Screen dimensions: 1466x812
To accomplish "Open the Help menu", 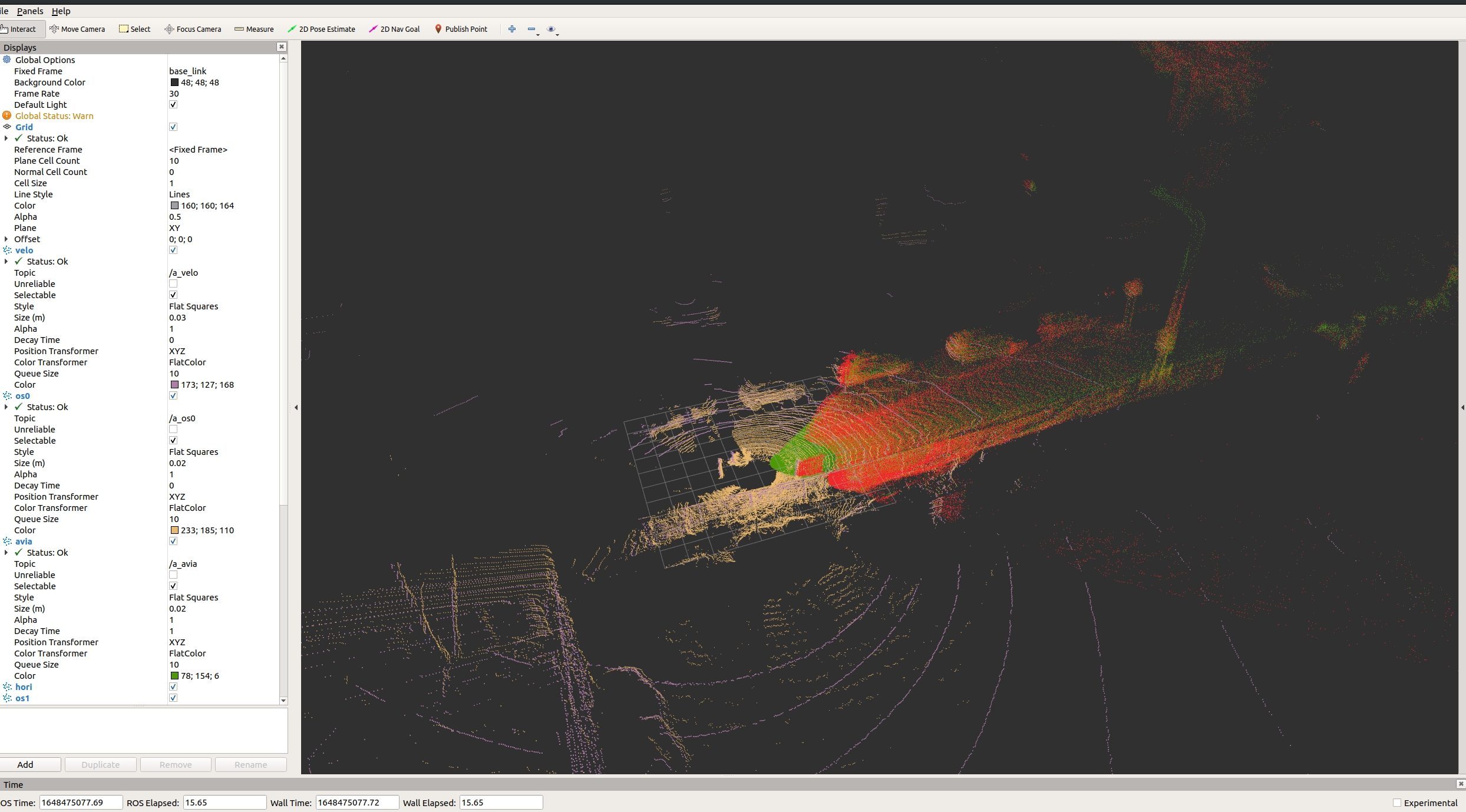I will (x=61, y=11).
